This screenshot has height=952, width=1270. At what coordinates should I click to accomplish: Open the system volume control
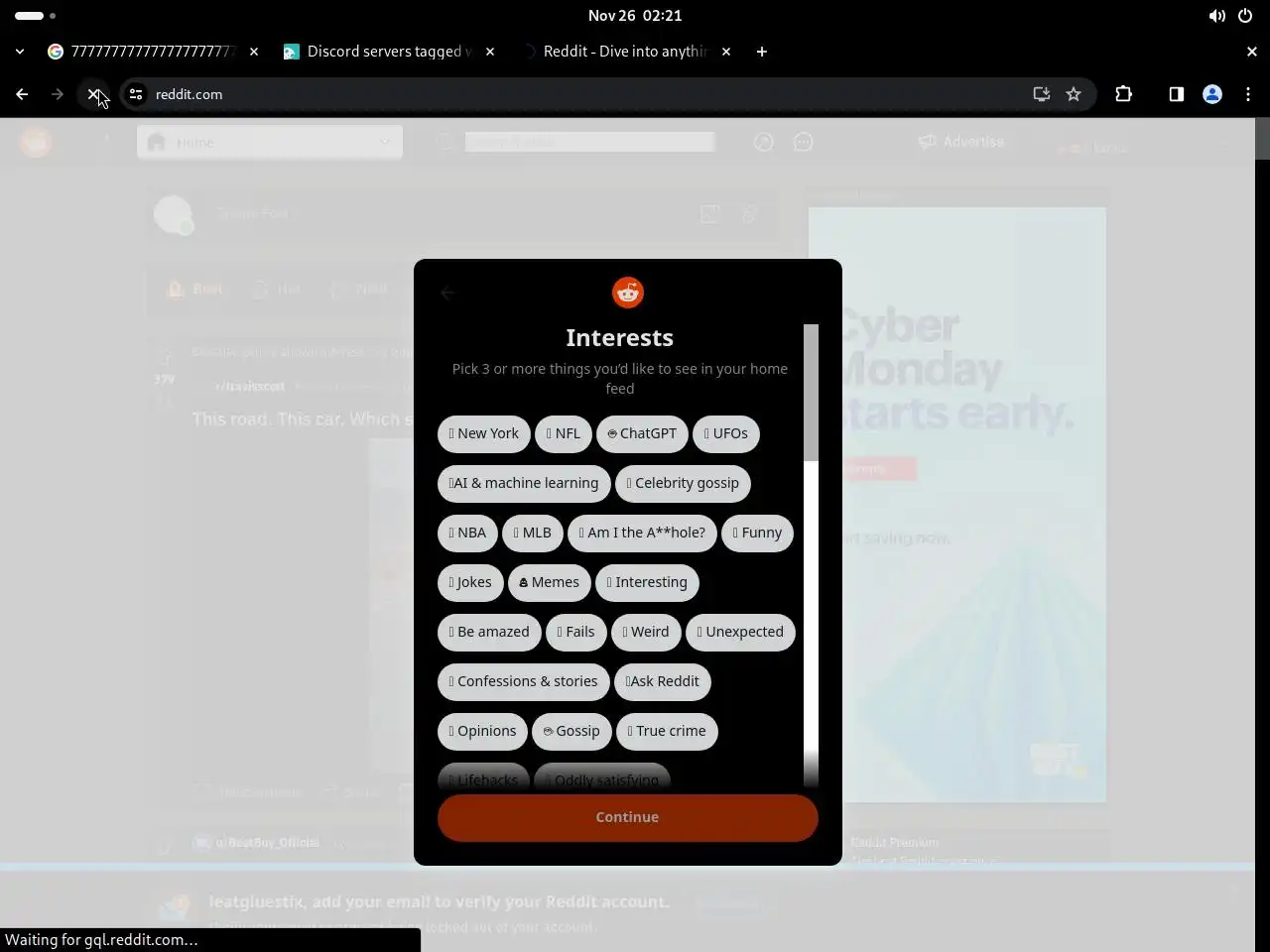(1216, 16)
